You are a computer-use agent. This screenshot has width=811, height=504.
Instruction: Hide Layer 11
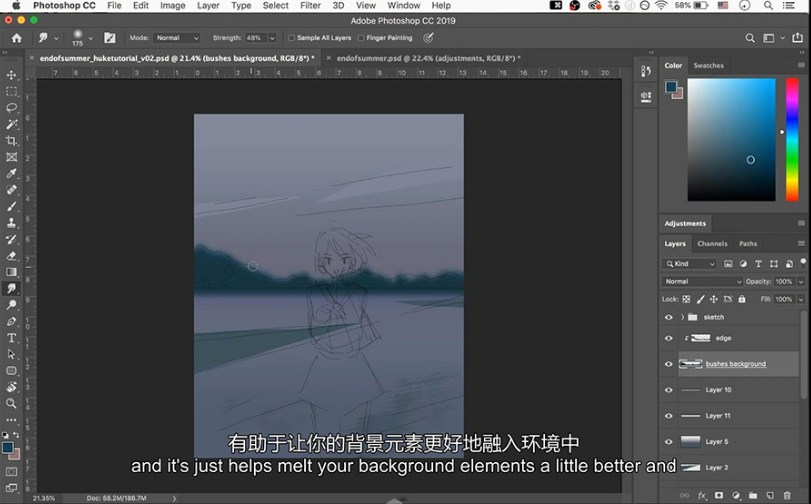point(668,416)
